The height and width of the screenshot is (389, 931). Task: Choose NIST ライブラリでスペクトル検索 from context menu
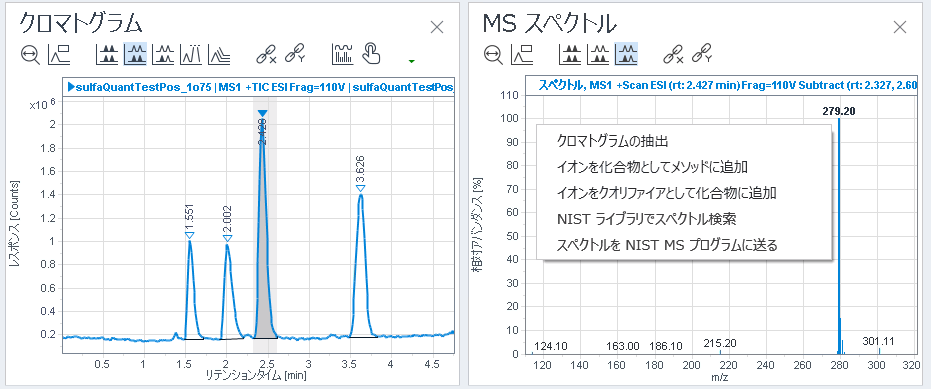pyautogui.click(x=647, y=219)
